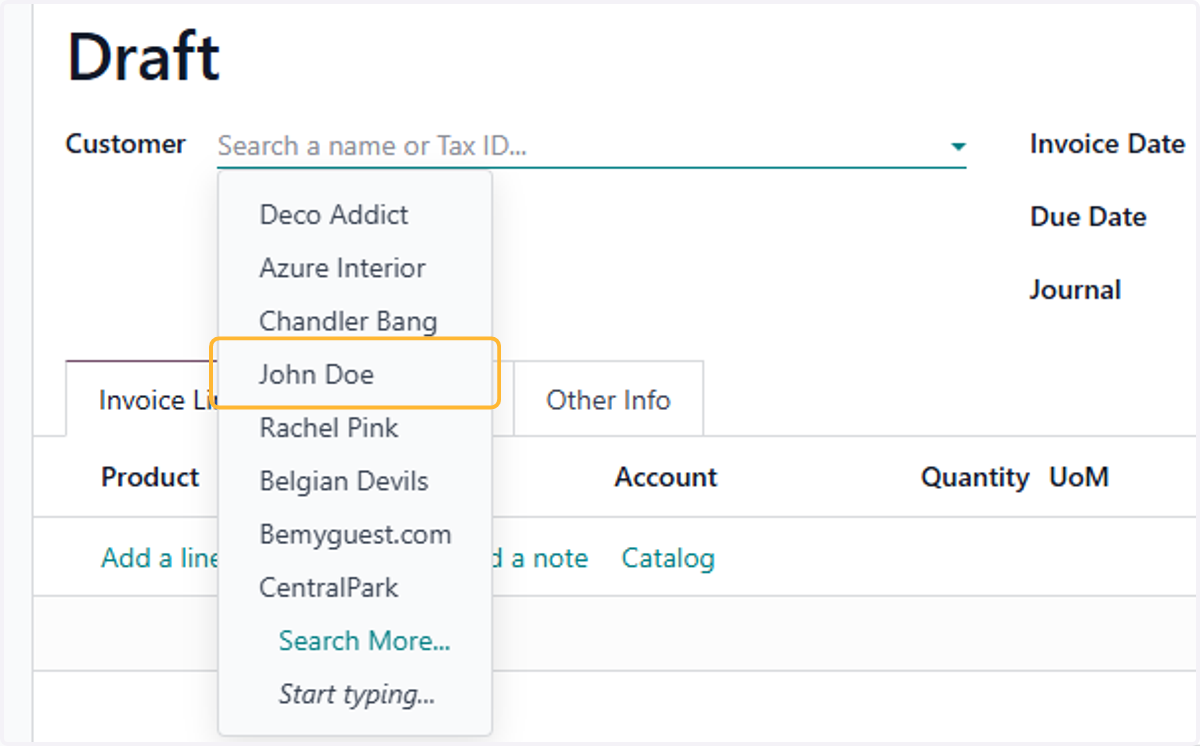Add a line to the invoice
Screen dimensions: 1200x746
point(159,558)
